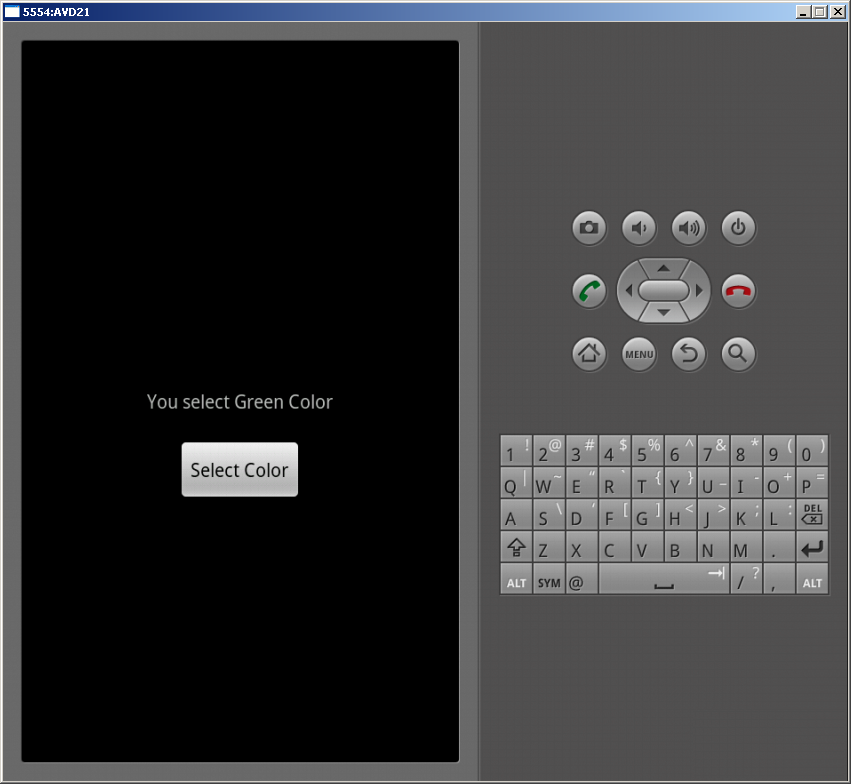Click the D-pad right arrow
The width and height of the screenshot is (851, 784).
[x=699, y=291]
